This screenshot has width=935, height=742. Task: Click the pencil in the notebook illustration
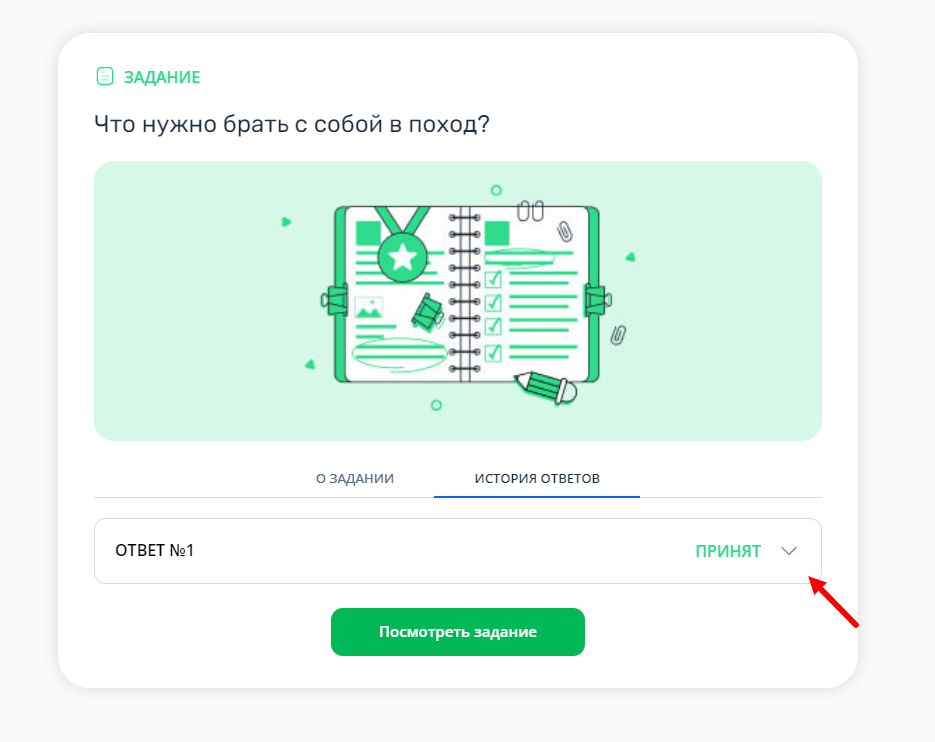tap(546, 387)
